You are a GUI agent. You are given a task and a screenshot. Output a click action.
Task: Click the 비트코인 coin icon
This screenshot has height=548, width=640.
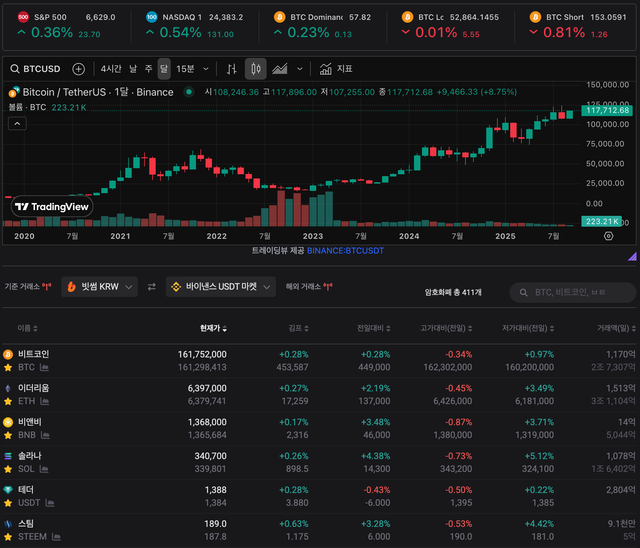pyautogui.click(x=8, y=354)
